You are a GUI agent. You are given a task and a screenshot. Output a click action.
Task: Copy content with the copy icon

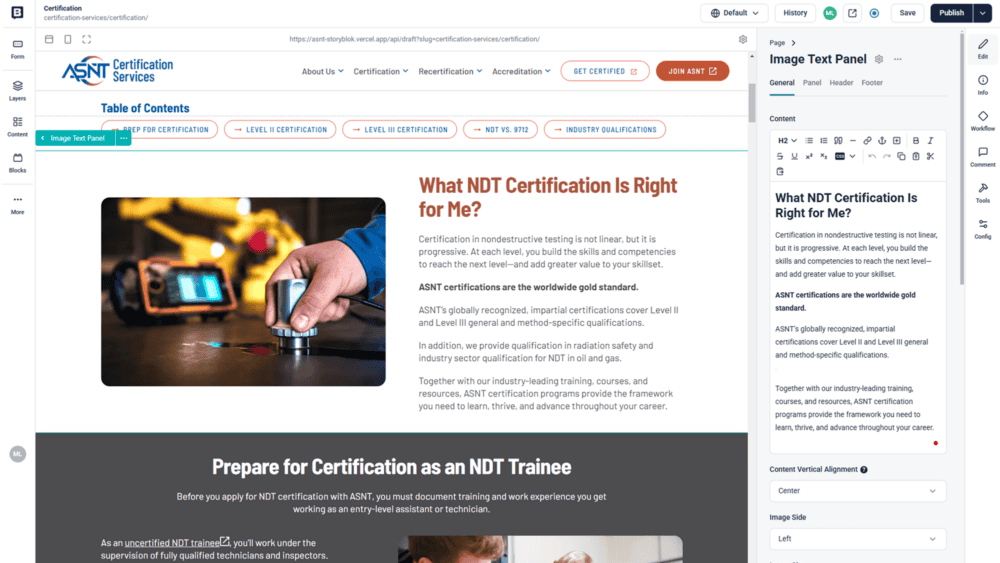901,156
